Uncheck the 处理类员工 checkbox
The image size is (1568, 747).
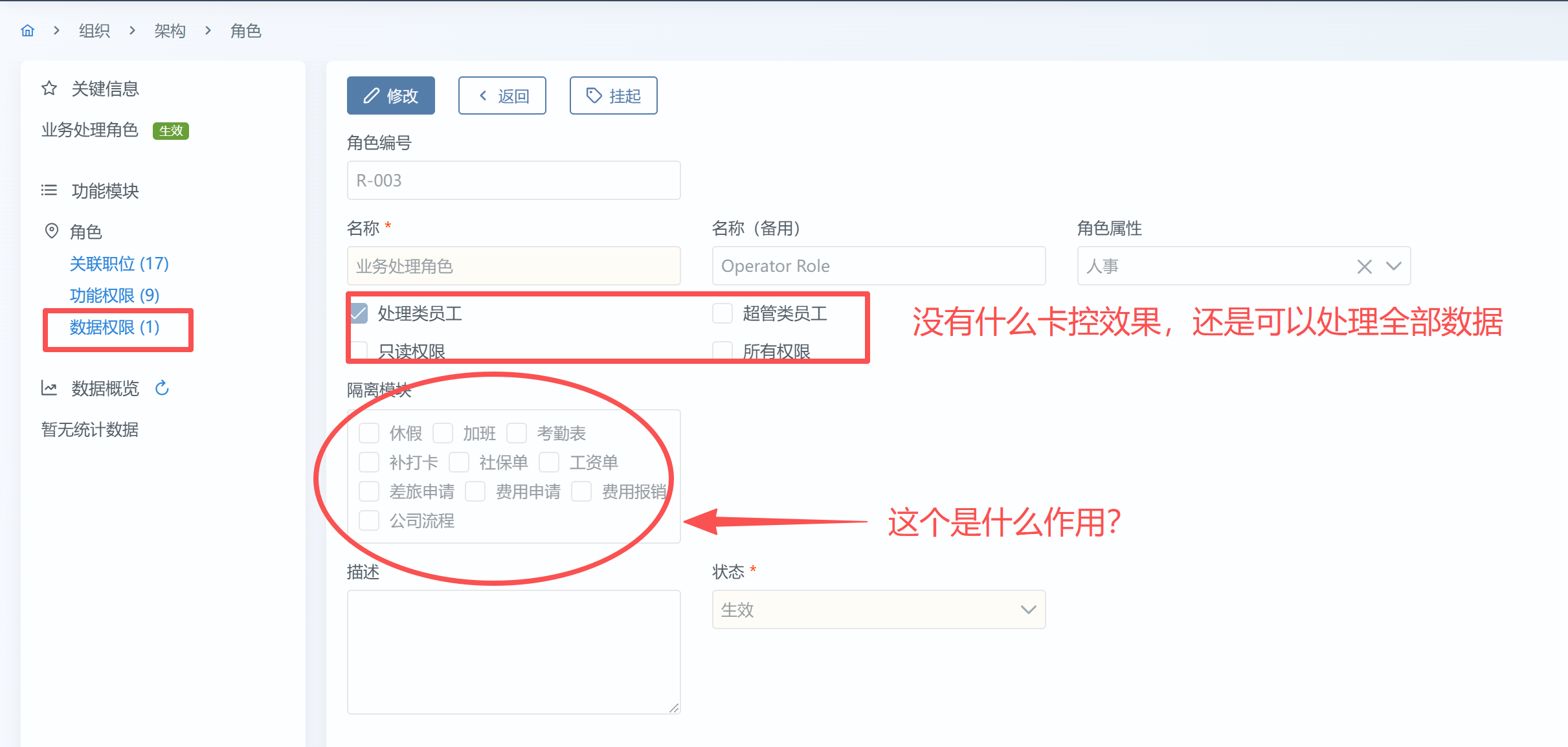359,313
